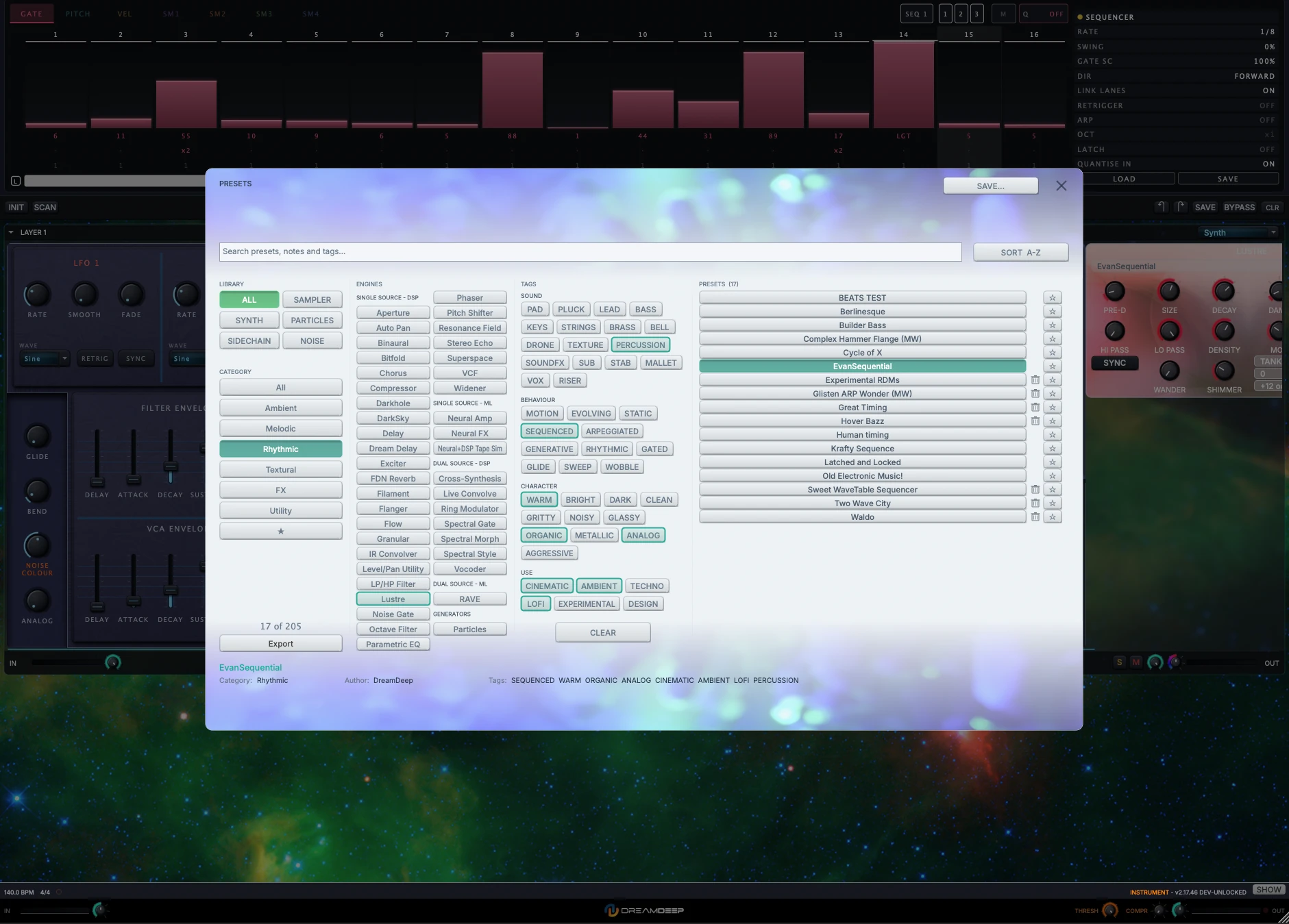This screenshot has width=1289, height=924.
Task: Star the Two Wave City preset
Action: [1052, 503]
